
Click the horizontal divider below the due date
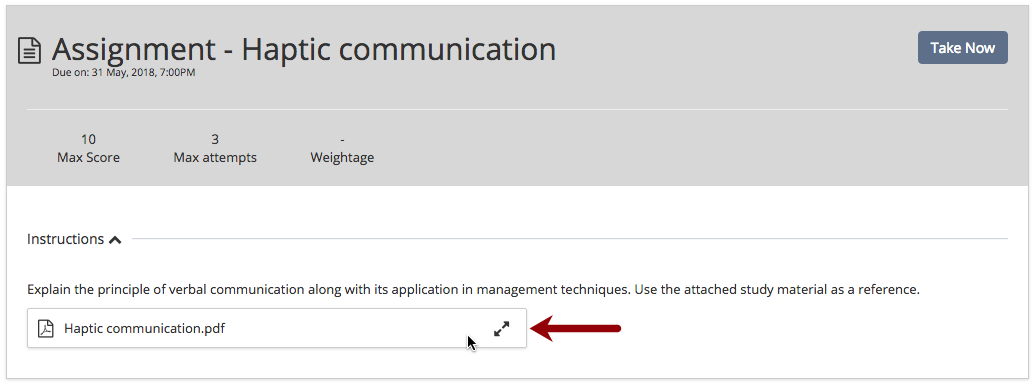click(x=517, y=109)
